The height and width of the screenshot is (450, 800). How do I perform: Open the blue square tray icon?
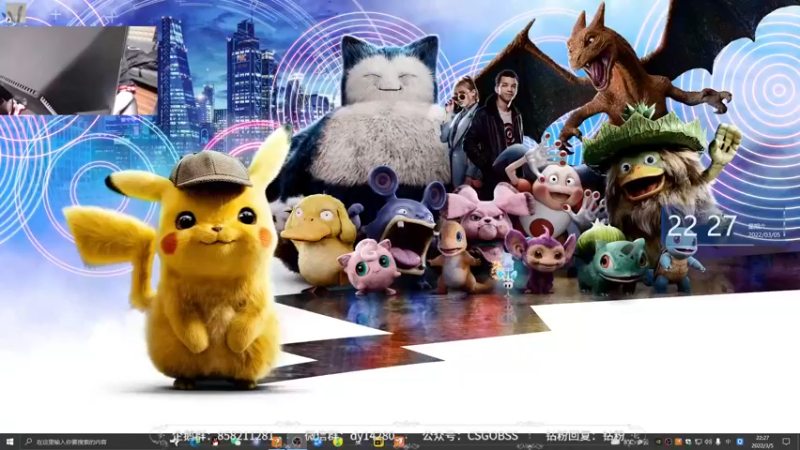pos(740,442)
